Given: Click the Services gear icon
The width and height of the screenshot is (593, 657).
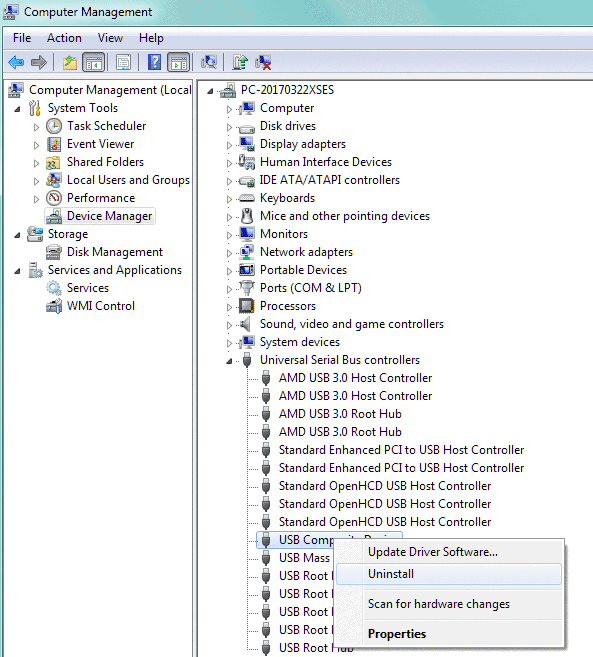Looking at the screenshot, I should 54,288.
